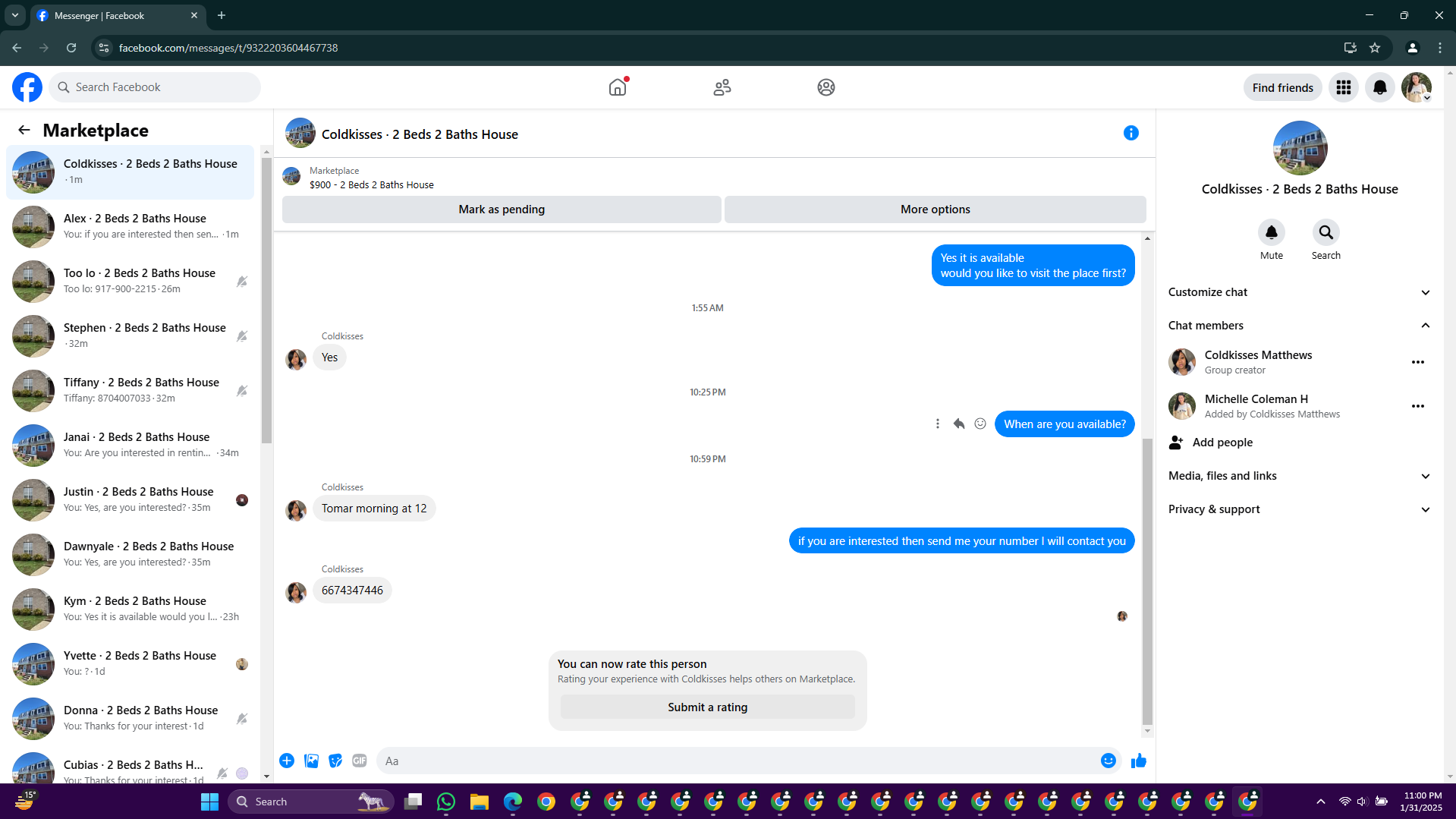Reload the Facebook page
This screenshot has width=1456, height=819.
(x=71, y=48)
